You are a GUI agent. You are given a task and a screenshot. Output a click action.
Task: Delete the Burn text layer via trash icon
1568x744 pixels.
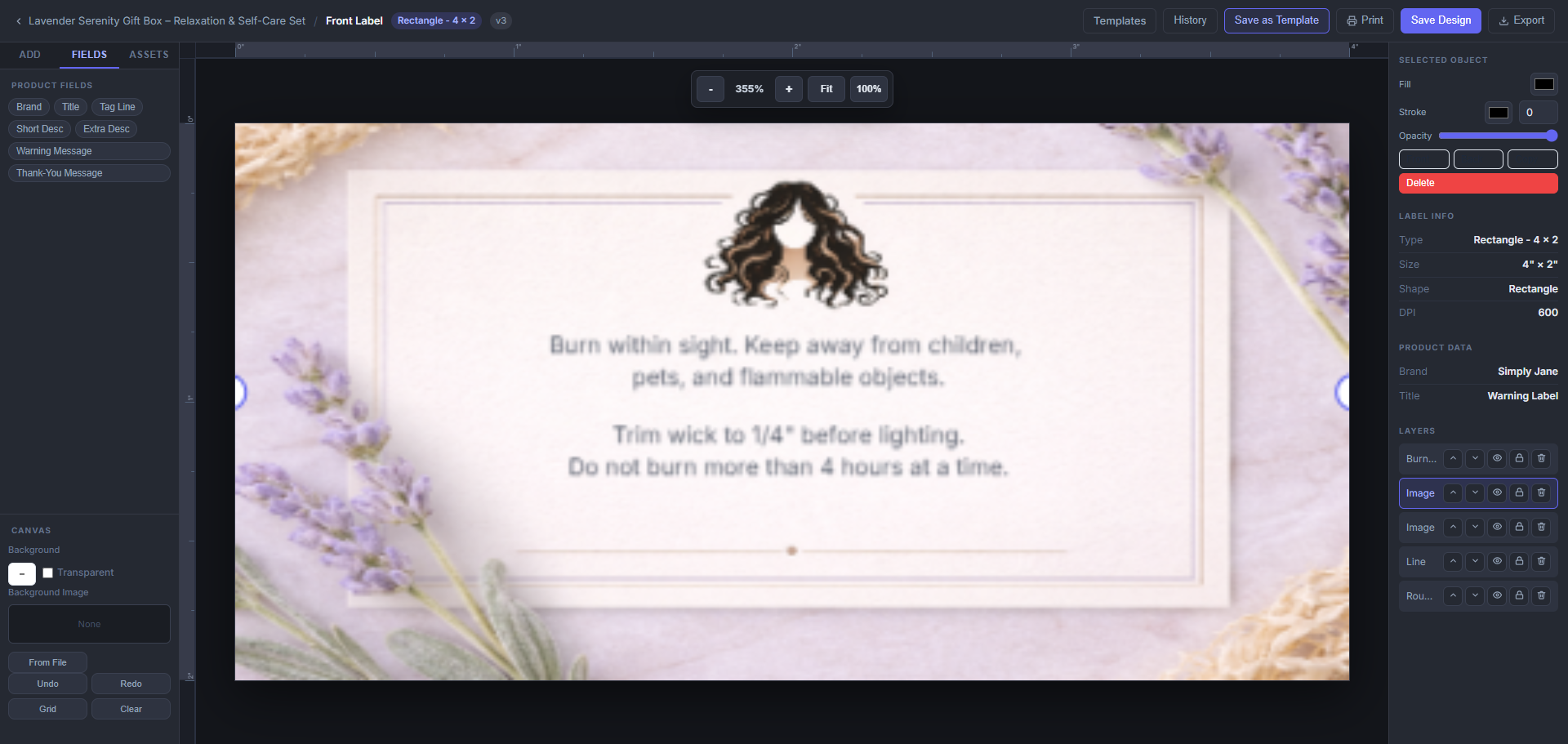(x=1541, y=459)
